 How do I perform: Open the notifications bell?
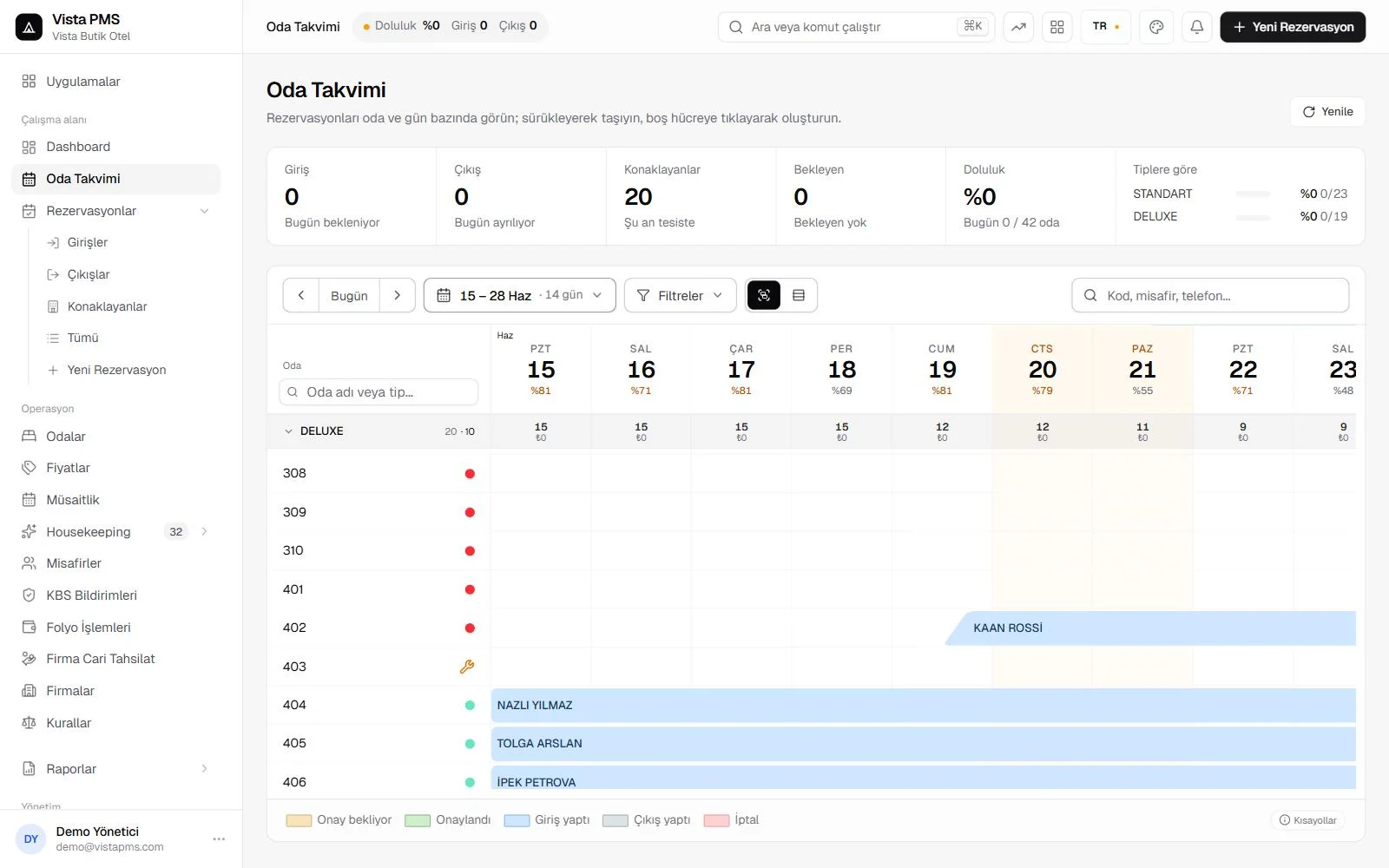pos(1196,27)
